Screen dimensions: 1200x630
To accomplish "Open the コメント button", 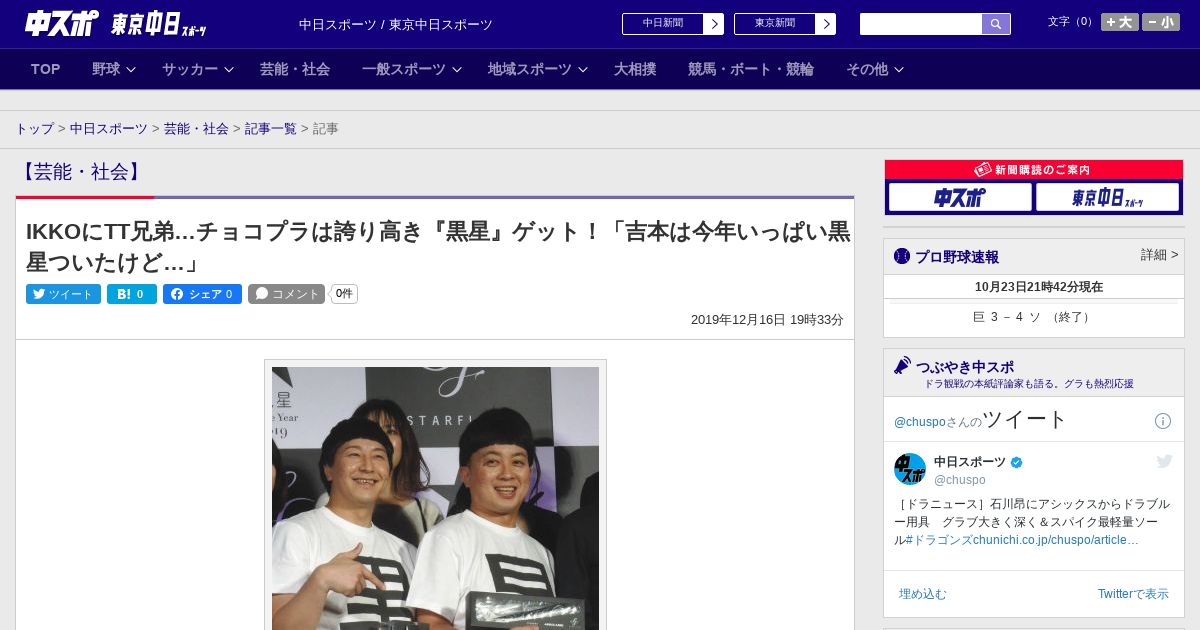I will 286,294.
